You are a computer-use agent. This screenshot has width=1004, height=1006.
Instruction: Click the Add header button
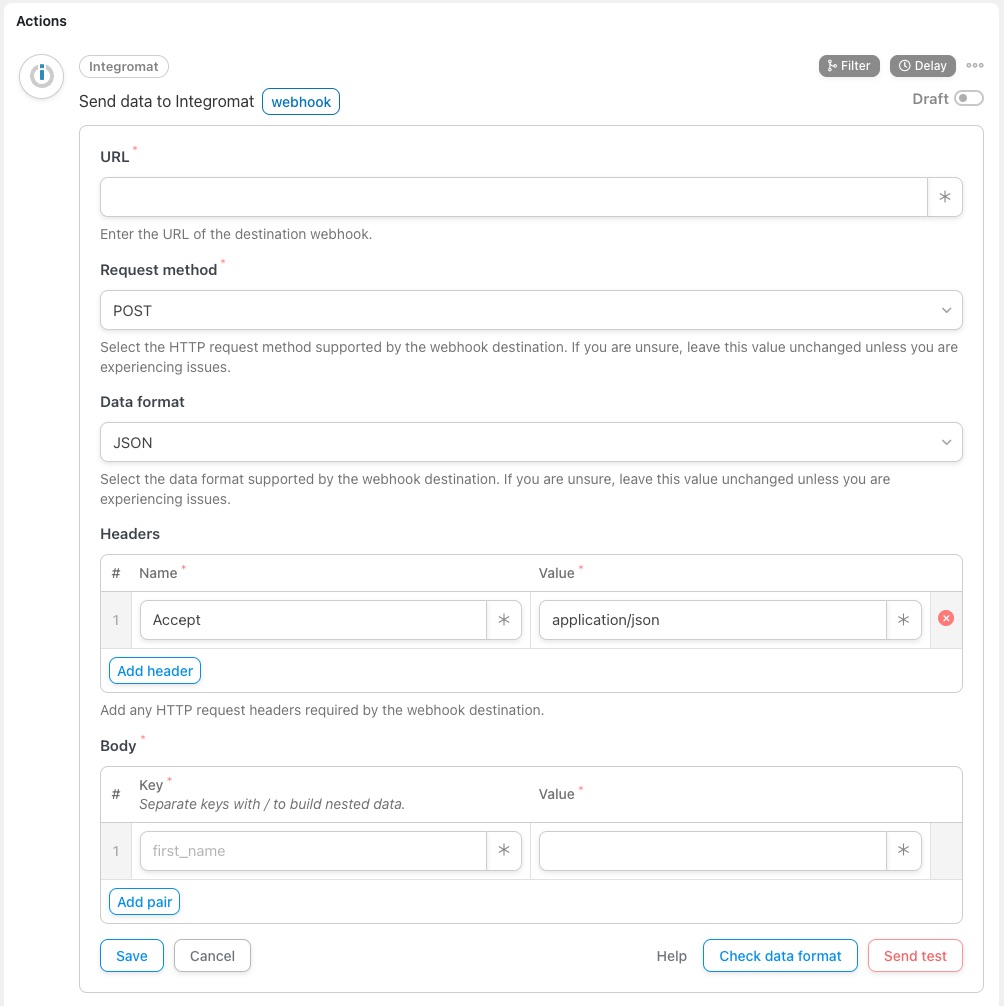pos(155,671)
